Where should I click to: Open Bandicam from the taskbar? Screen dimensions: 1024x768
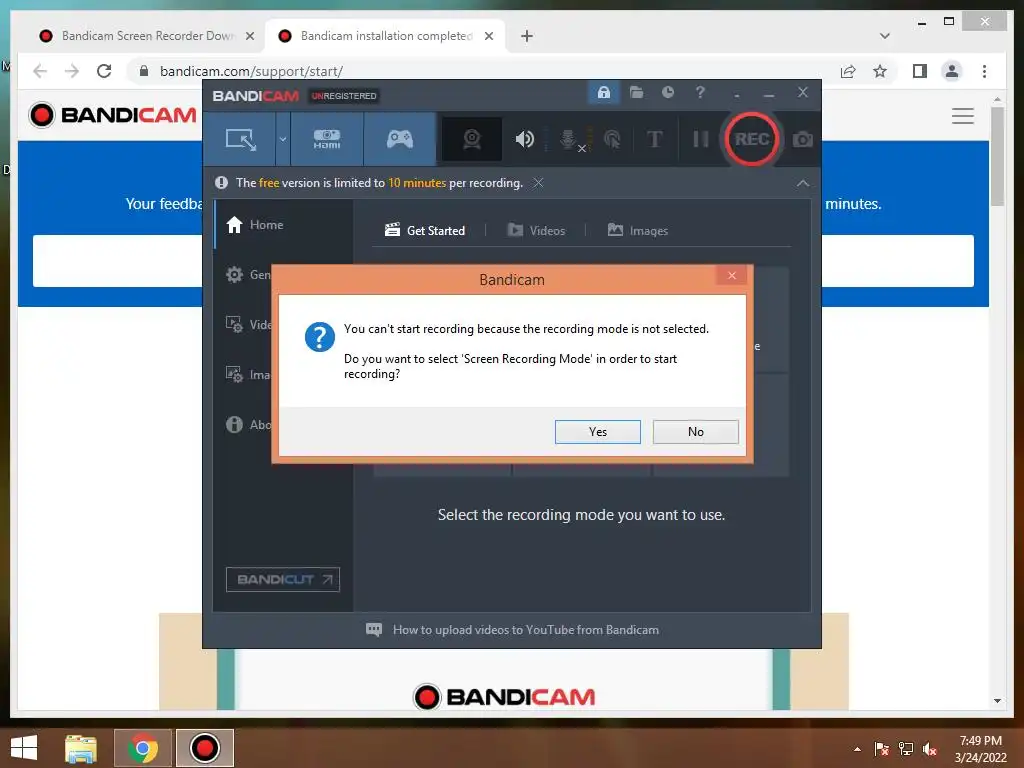(x=205, y=748)
